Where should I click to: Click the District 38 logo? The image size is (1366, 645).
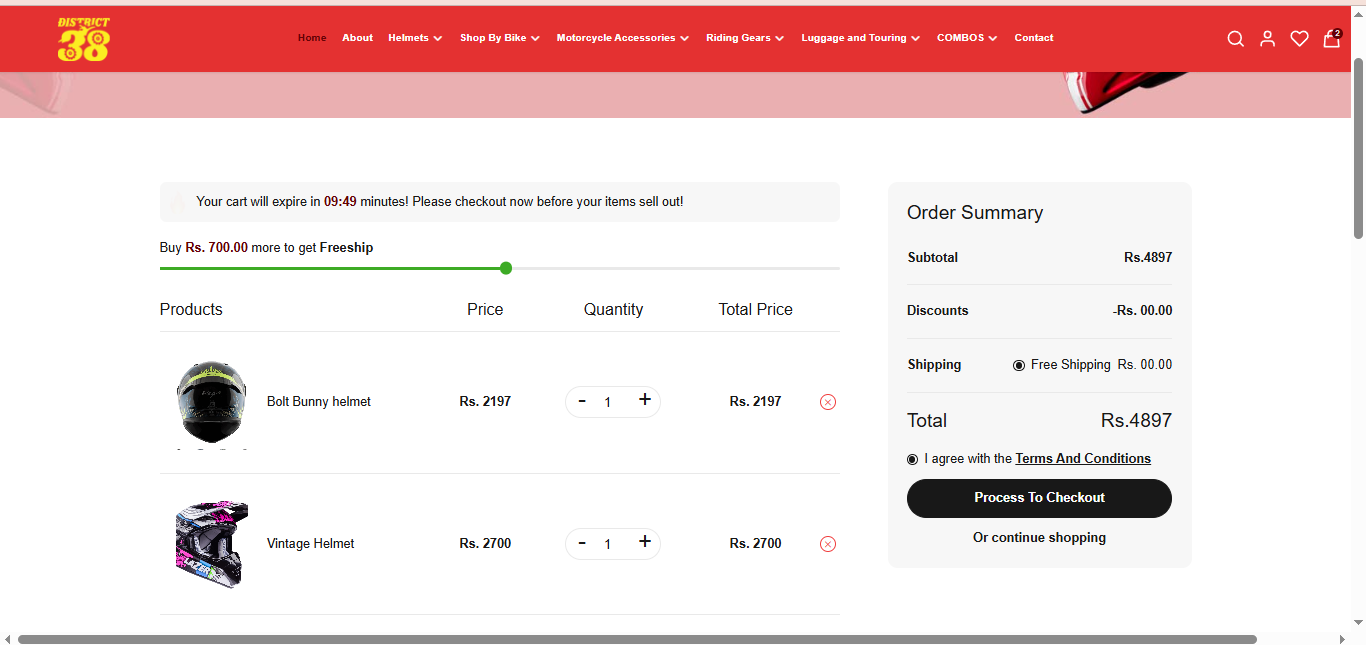[84, 39]
